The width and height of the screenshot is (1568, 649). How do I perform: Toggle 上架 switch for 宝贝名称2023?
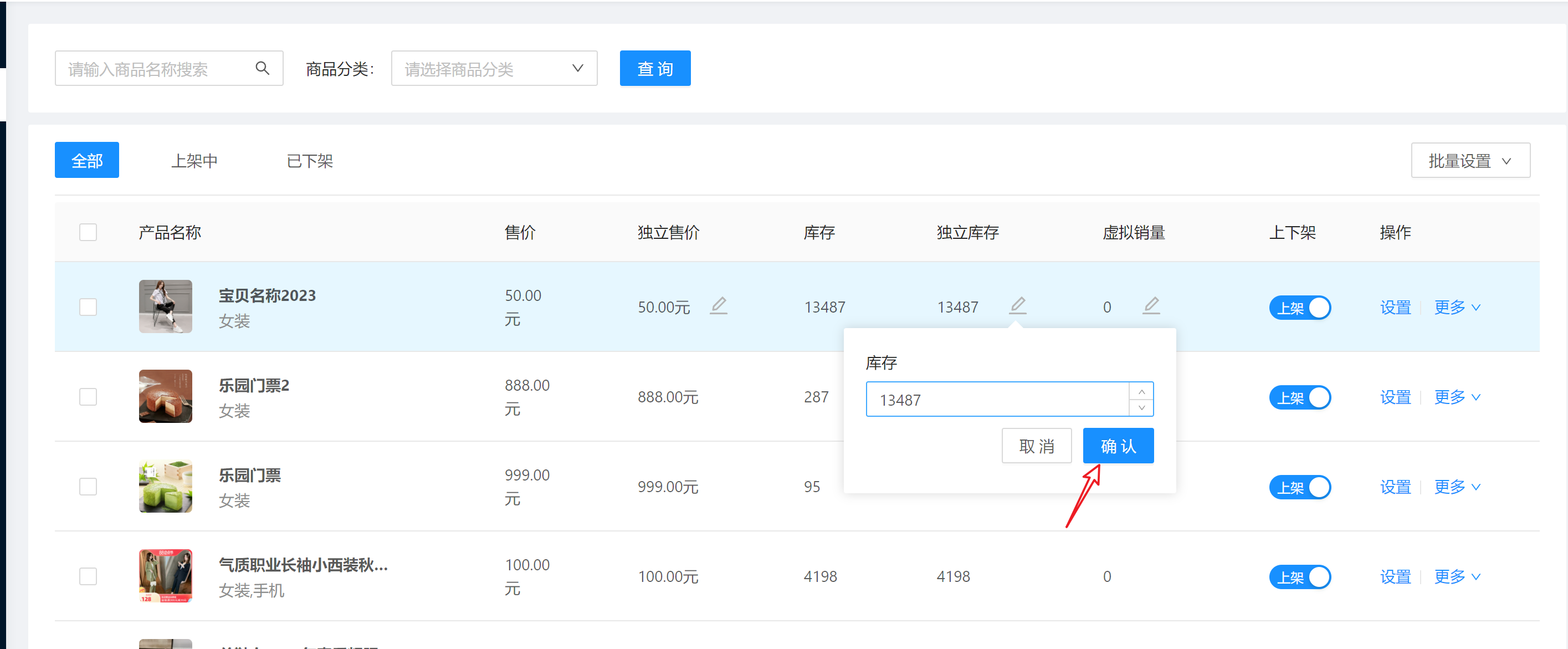[1300, 308]
